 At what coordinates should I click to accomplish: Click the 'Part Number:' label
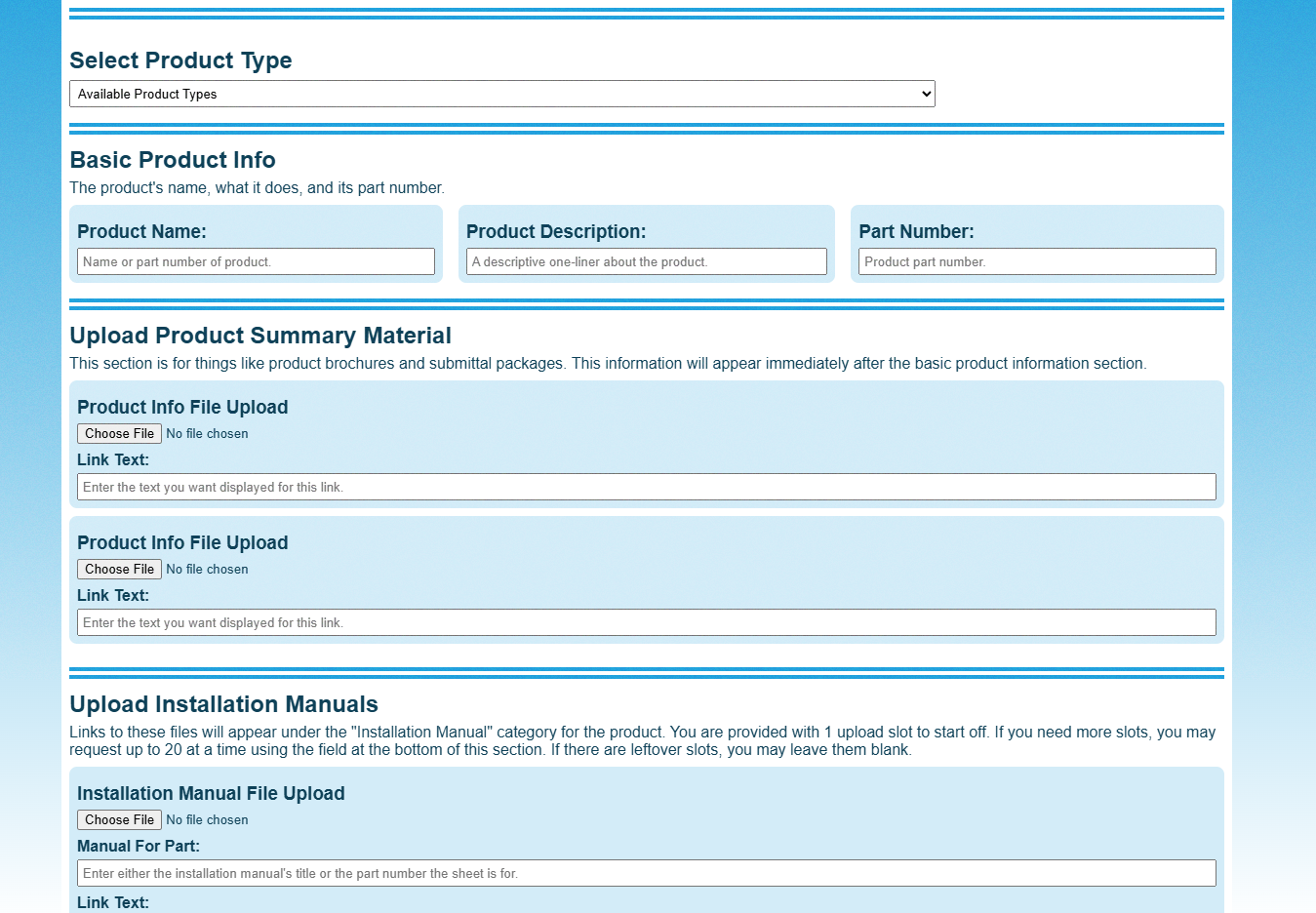(x=916, y=231)
